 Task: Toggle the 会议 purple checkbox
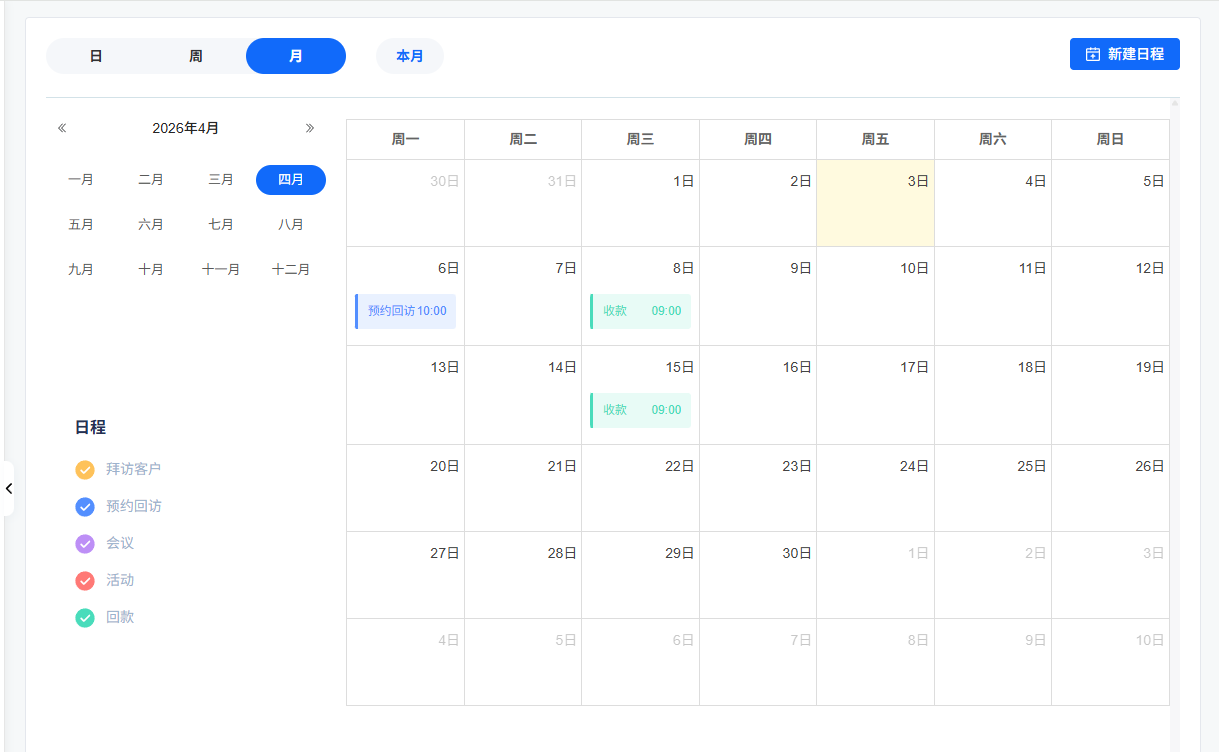click(85, 543)
